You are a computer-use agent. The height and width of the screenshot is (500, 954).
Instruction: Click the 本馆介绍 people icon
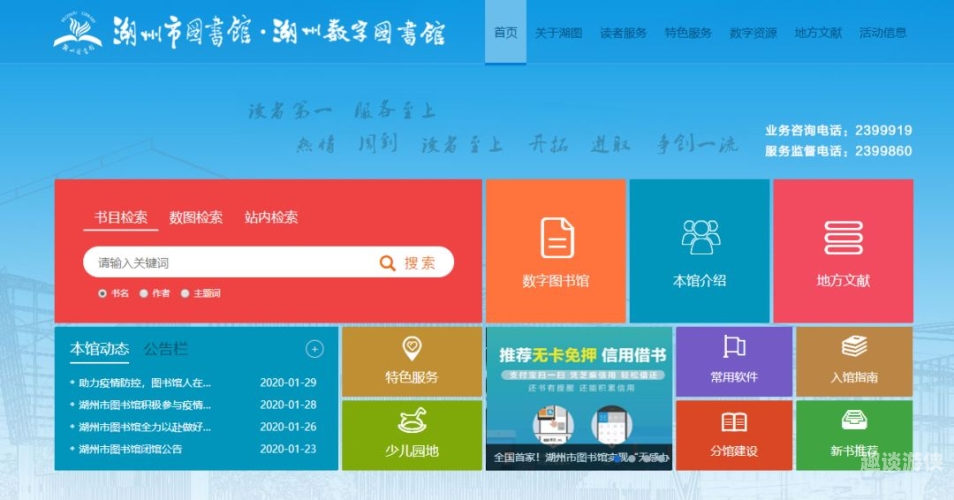[x=700, y=237]
